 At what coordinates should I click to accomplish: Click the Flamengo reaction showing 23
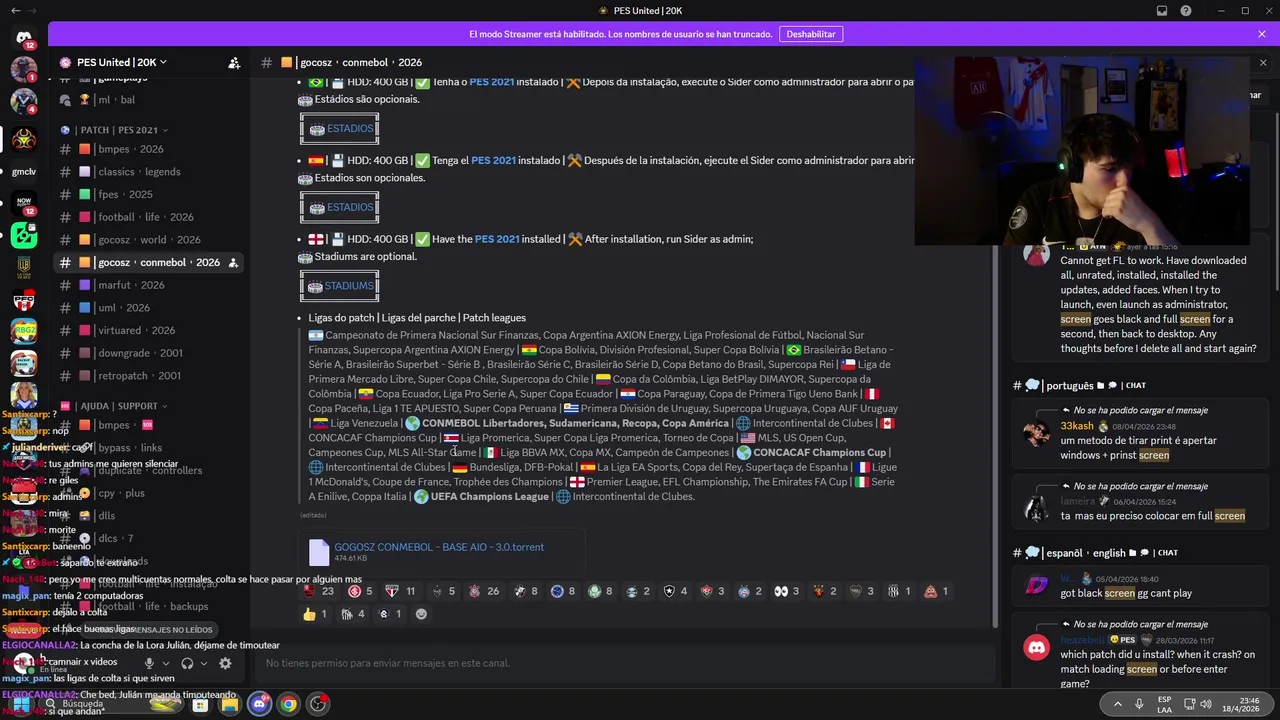(x=320, y=591)
